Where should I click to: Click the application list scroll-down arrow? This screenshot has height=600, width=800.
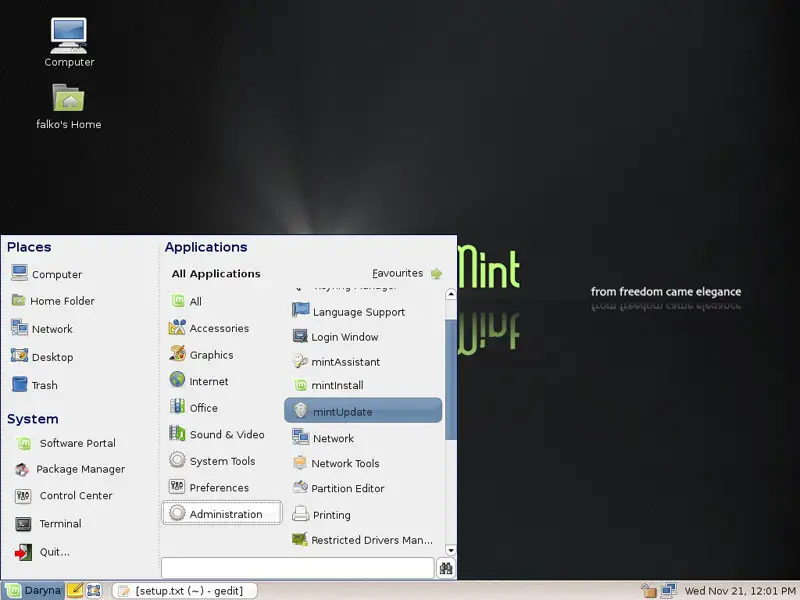pos(451,550)
